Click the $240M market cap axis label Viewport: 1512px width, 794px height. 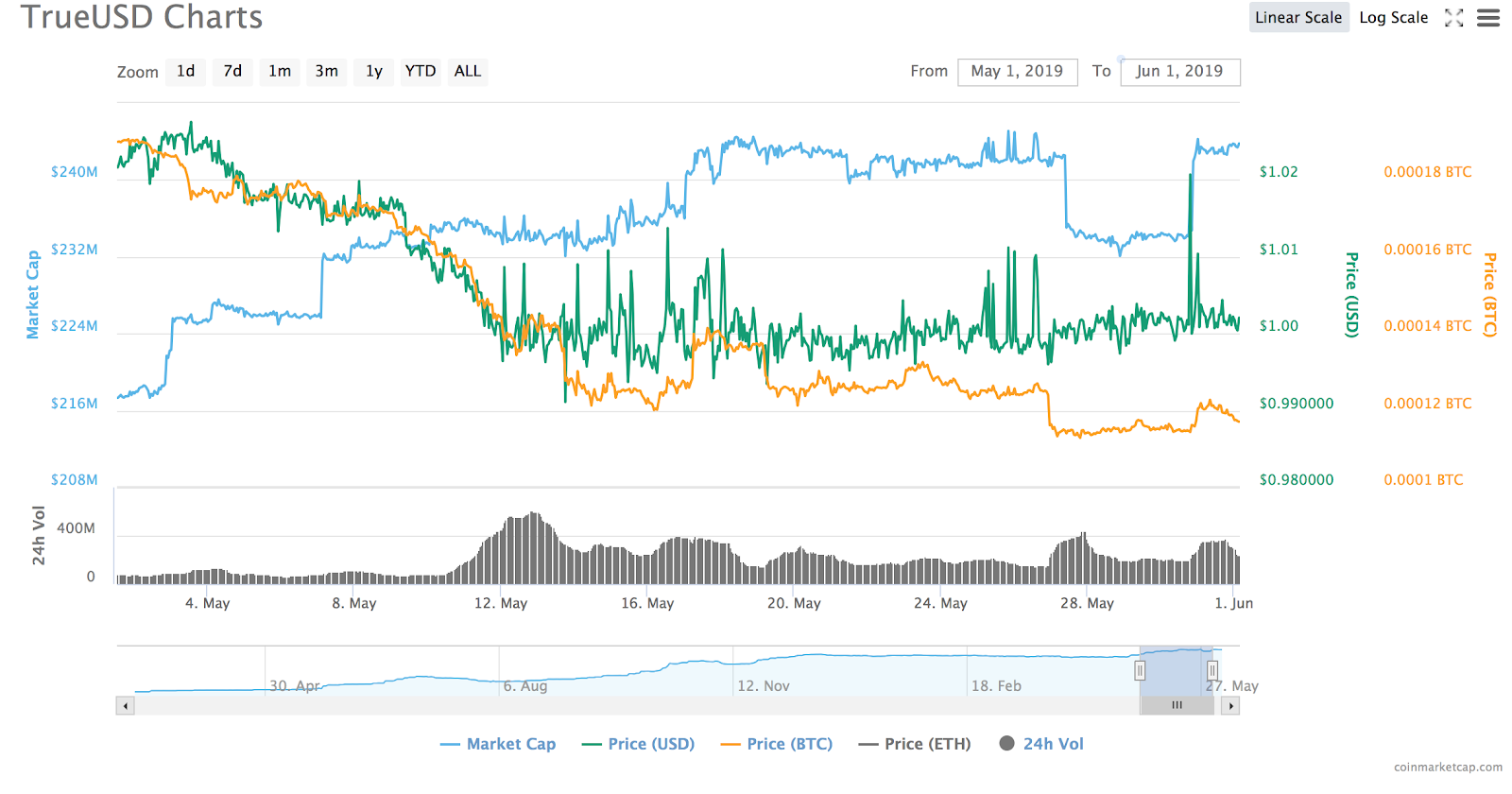[x=75, y=172]
